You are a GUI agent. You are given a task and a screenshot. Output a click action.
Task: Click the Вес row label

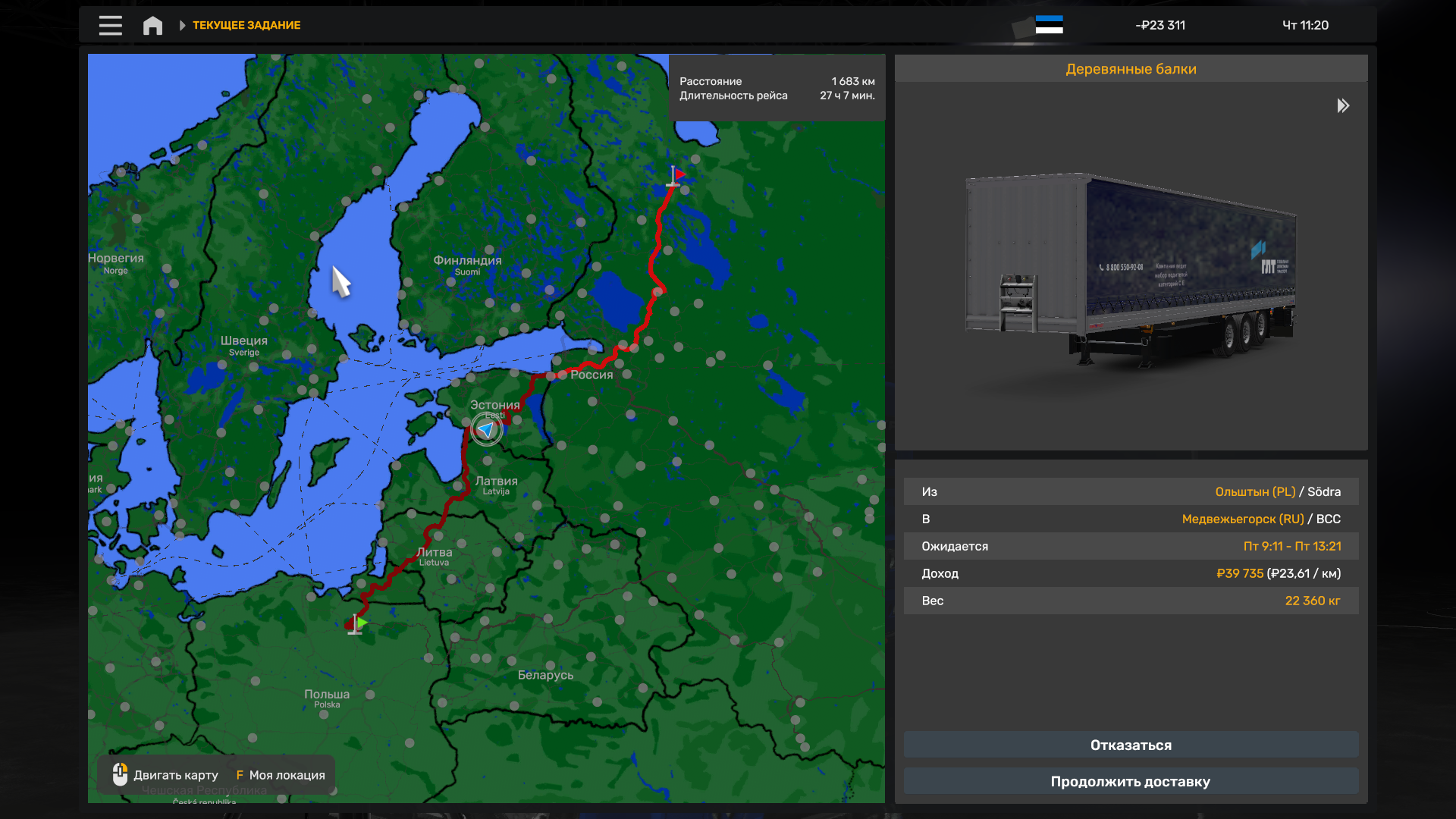click(x=932, y=601)
